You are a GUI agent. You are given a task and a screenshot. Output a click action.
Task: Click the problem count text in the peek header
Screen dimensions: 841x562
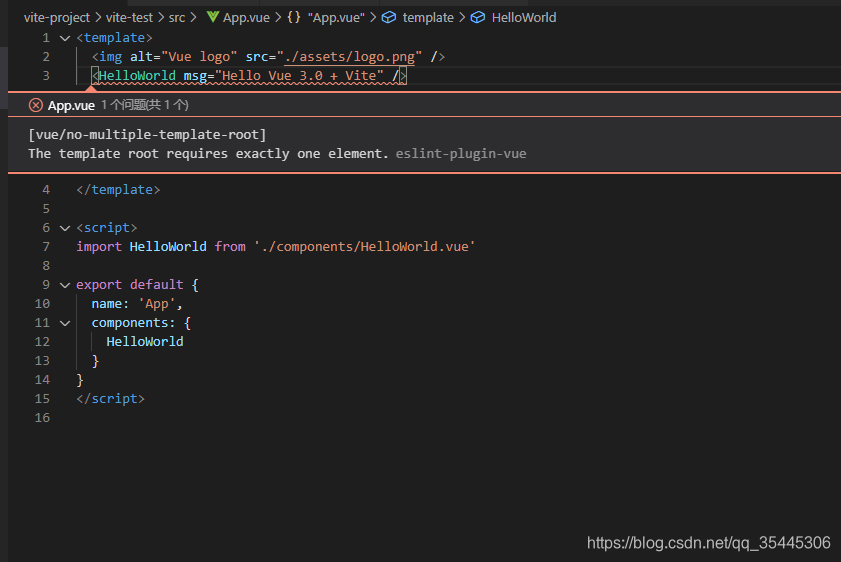(x=145, y=105)
